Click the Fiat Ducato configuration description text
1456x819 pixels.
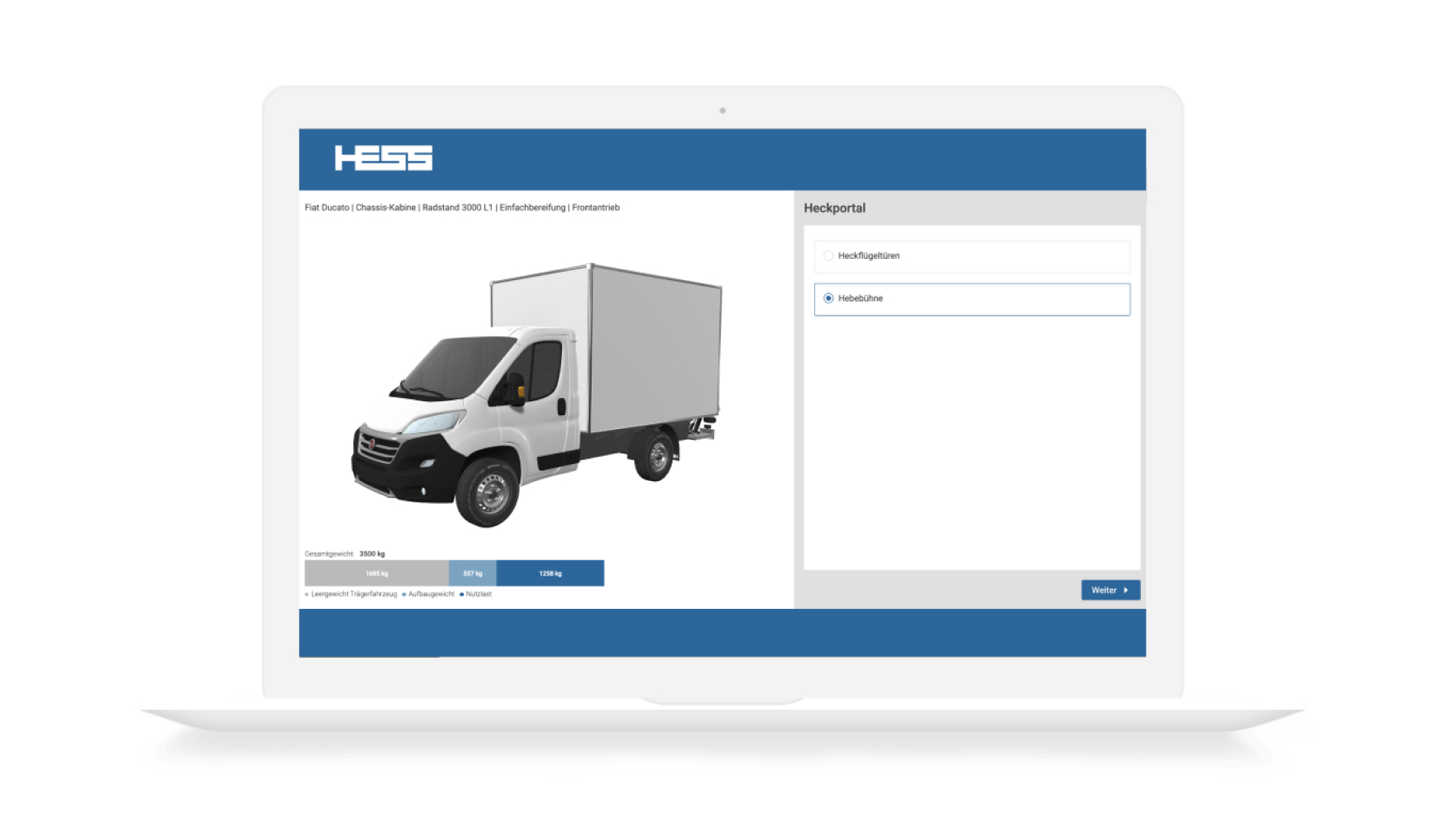pyautogui.click(x=462, y=208)
